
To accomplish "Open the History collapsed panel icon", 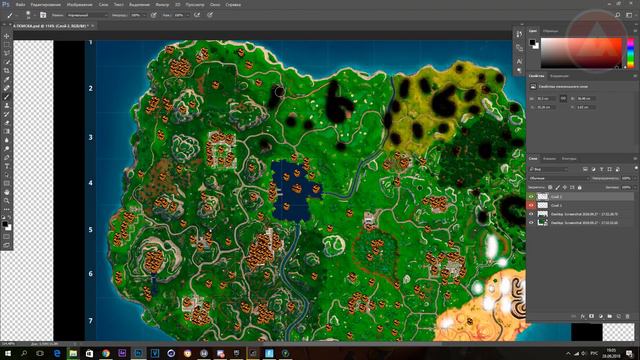I will 519,34.
